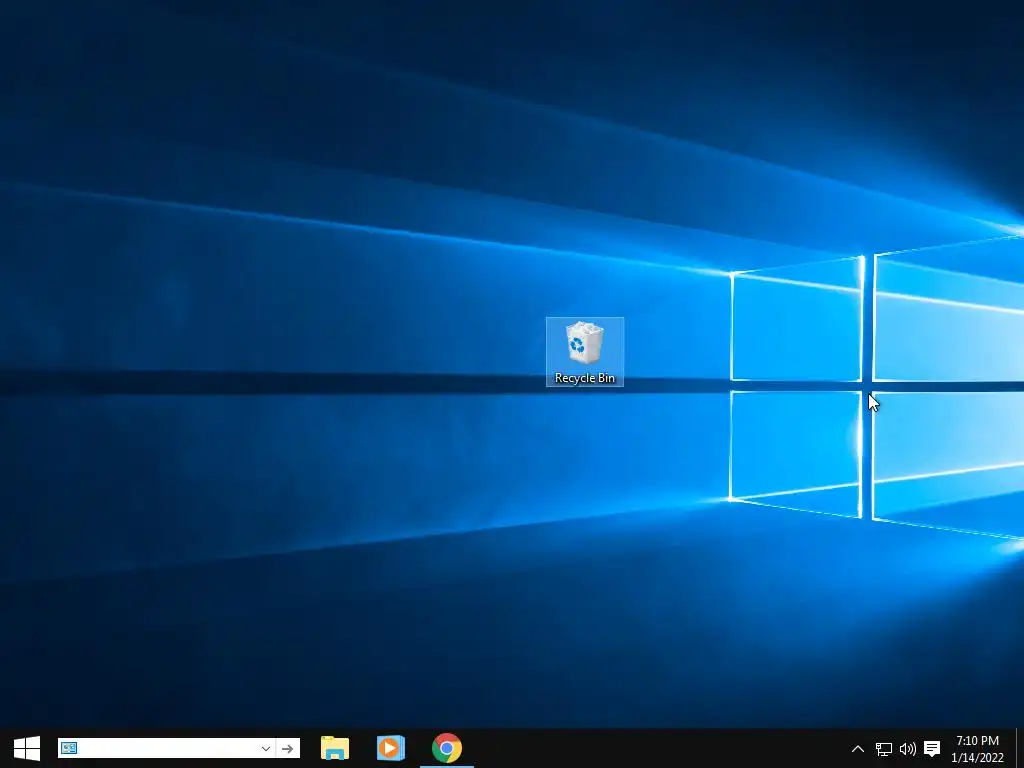The image size is (1024, 768).
Task: Click the go arrow in the address toolbar
Action: pyautogui.click(x=287, y=748)
